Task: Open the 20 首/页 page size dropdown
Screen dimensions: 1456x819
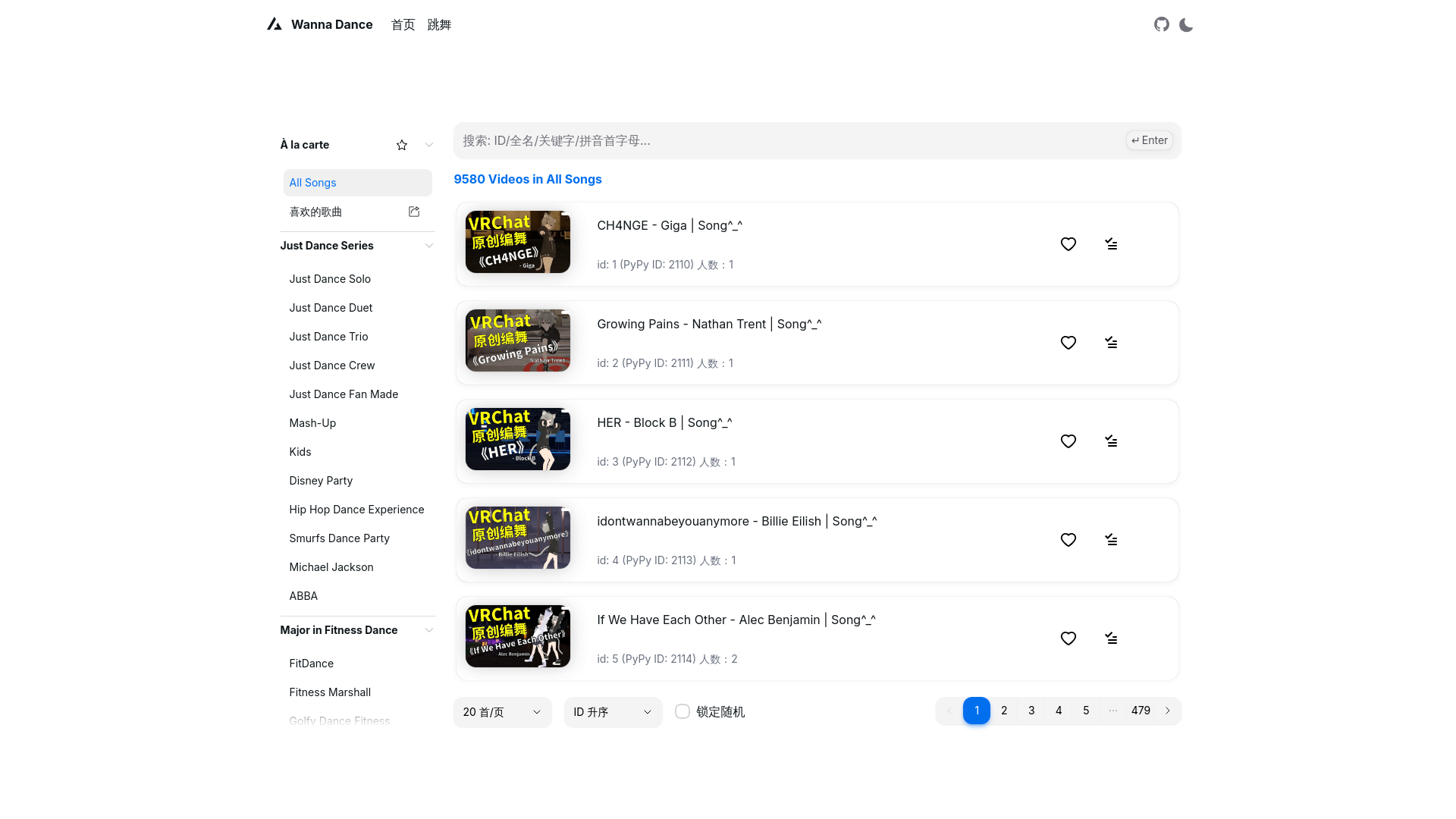Action: pos(503,712)
